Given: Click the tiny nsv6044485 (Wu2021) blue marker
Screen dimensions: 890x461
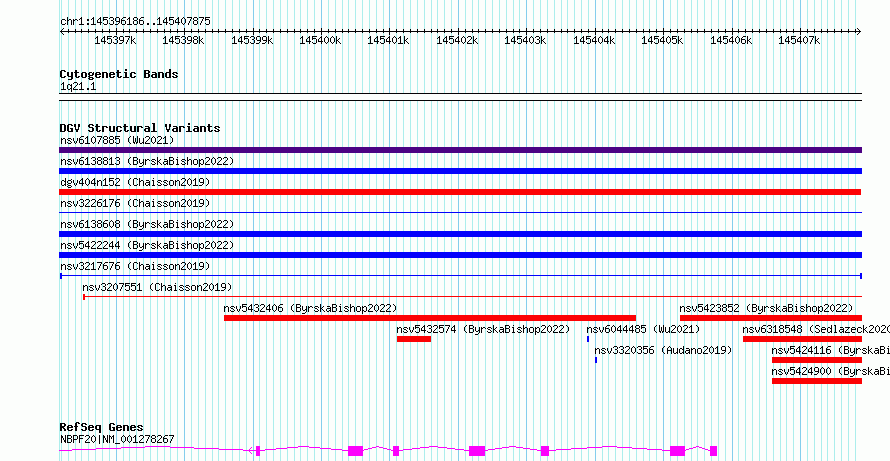Looking at the screenshot, I should [x=588, y=339].
